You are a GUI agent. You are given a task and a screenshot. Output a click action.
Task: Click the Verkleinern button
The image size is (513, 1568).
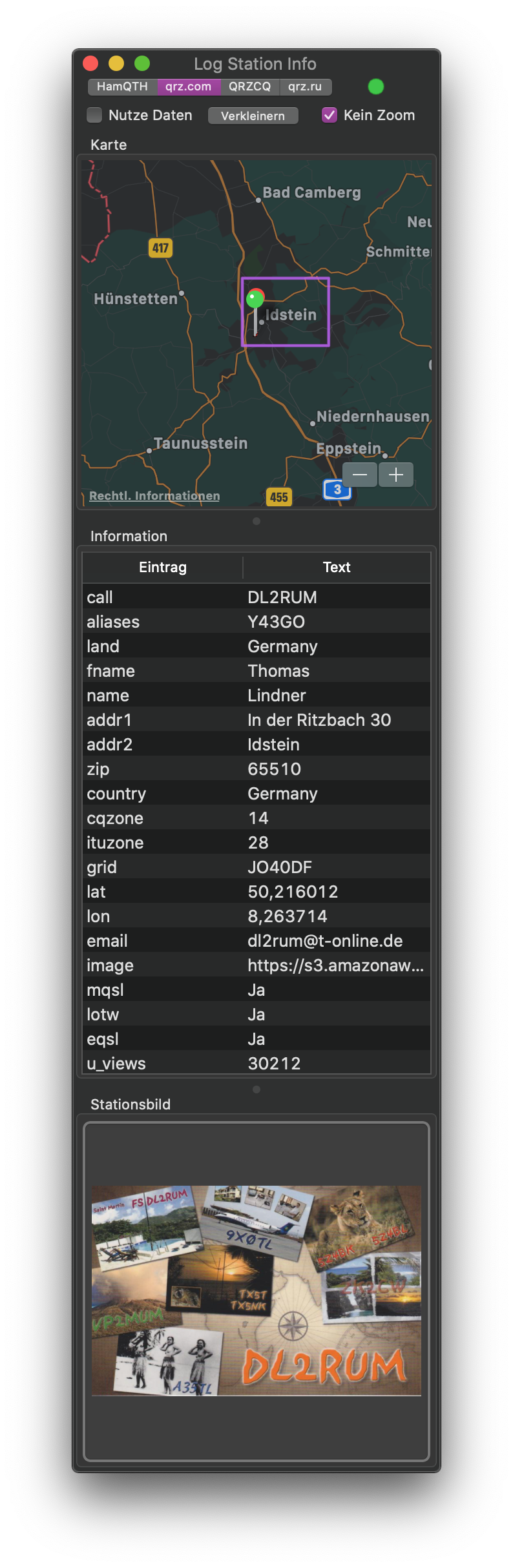tap(253, 116)
